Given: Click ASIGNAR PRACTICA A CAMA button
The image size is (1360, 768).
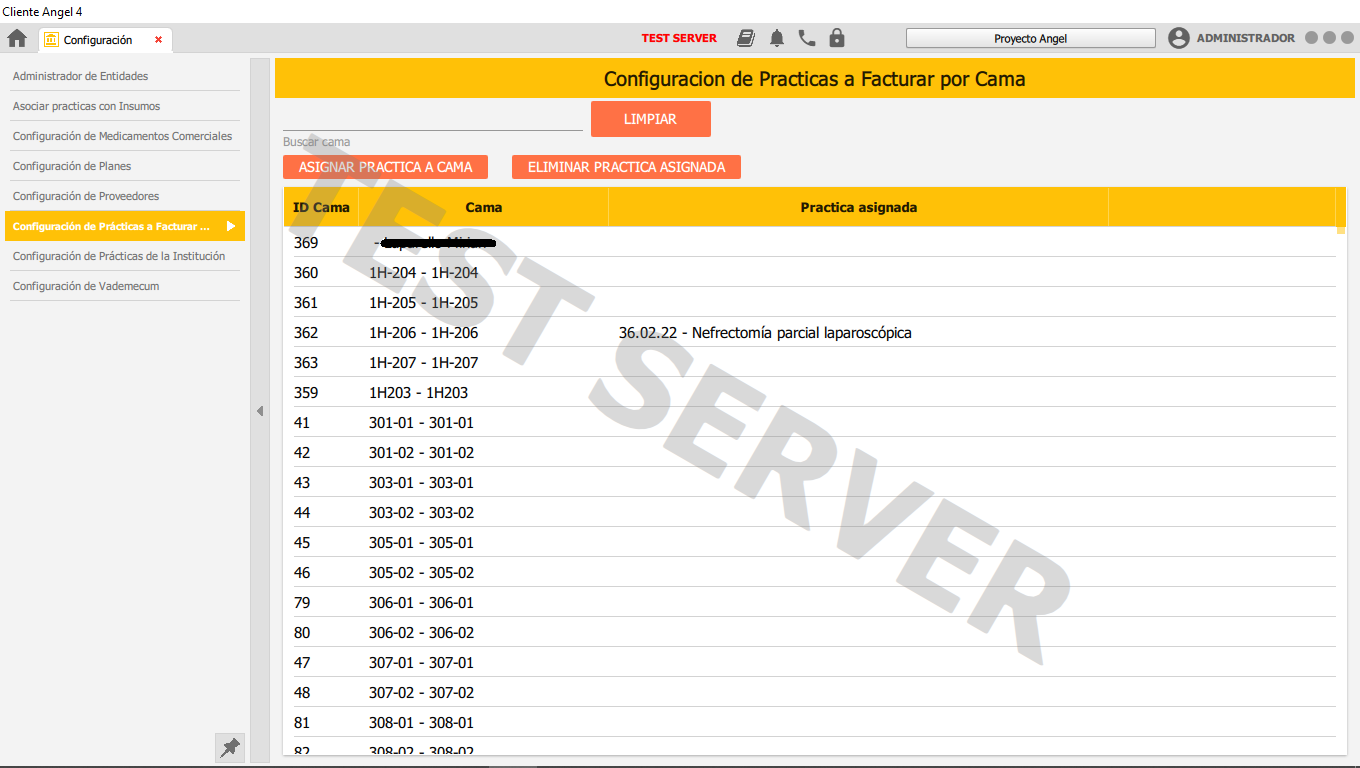Looking at the screenshot, I should [385, 167].
